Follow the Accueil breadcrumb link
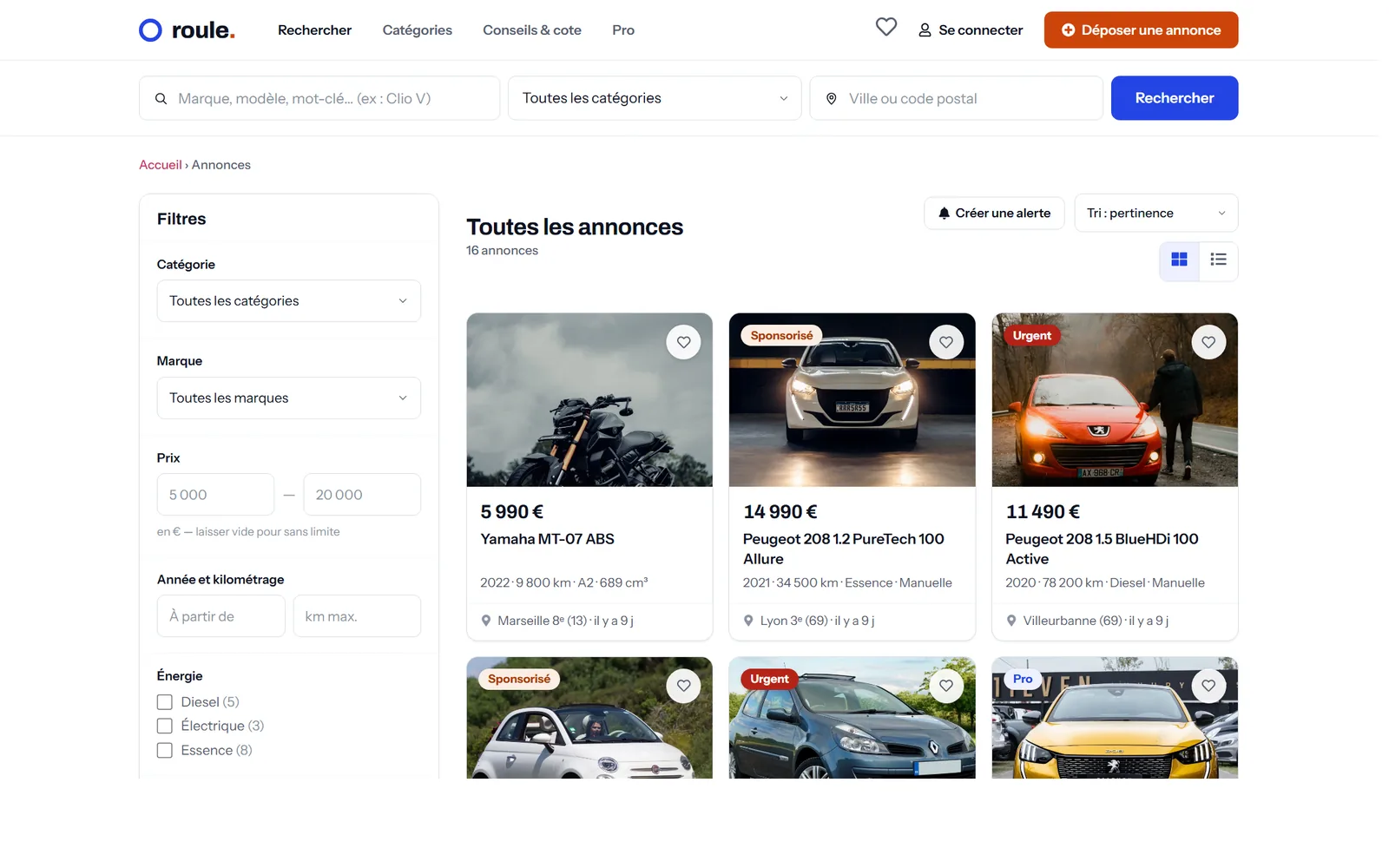Screen dimensions: 1389x868 click(x=161, y=165)
